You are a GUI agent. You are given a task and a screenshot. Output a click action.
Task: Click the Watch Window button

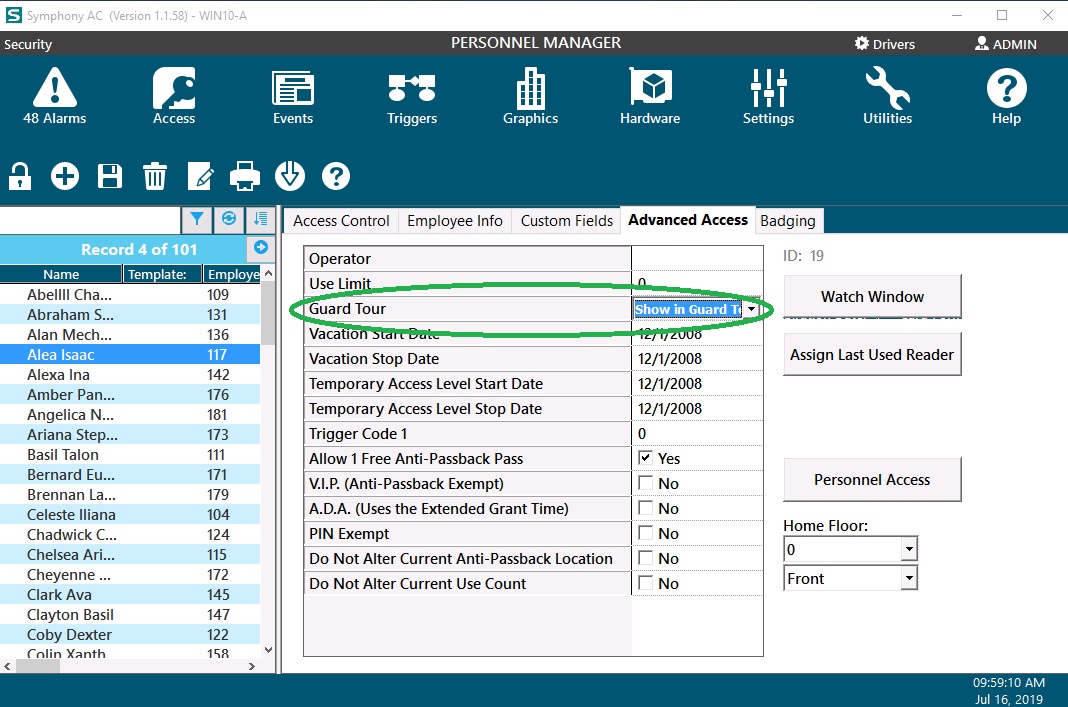coord(873,296)
